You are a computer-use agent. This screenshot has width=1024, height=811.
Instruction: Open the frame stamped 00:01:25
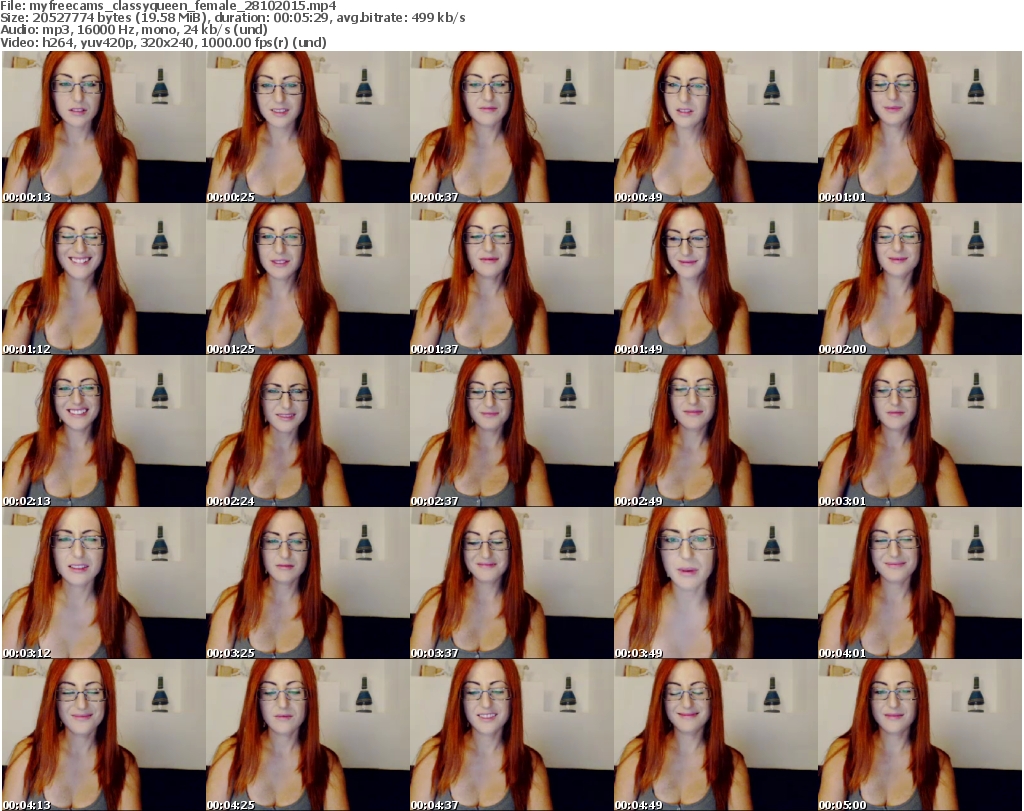click(x=308, y=279)
